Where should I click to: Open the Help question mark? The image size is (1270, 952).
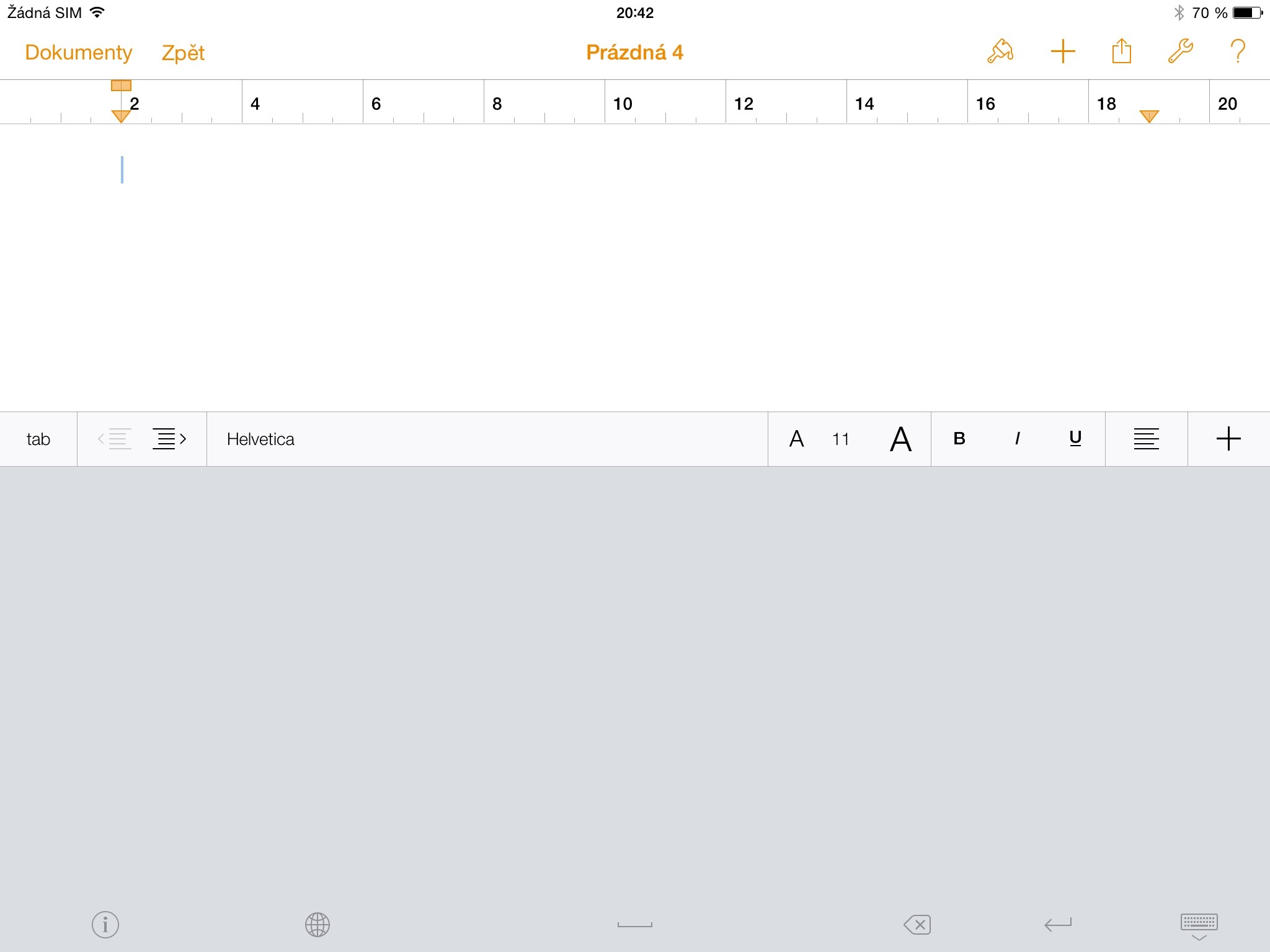1238,52
